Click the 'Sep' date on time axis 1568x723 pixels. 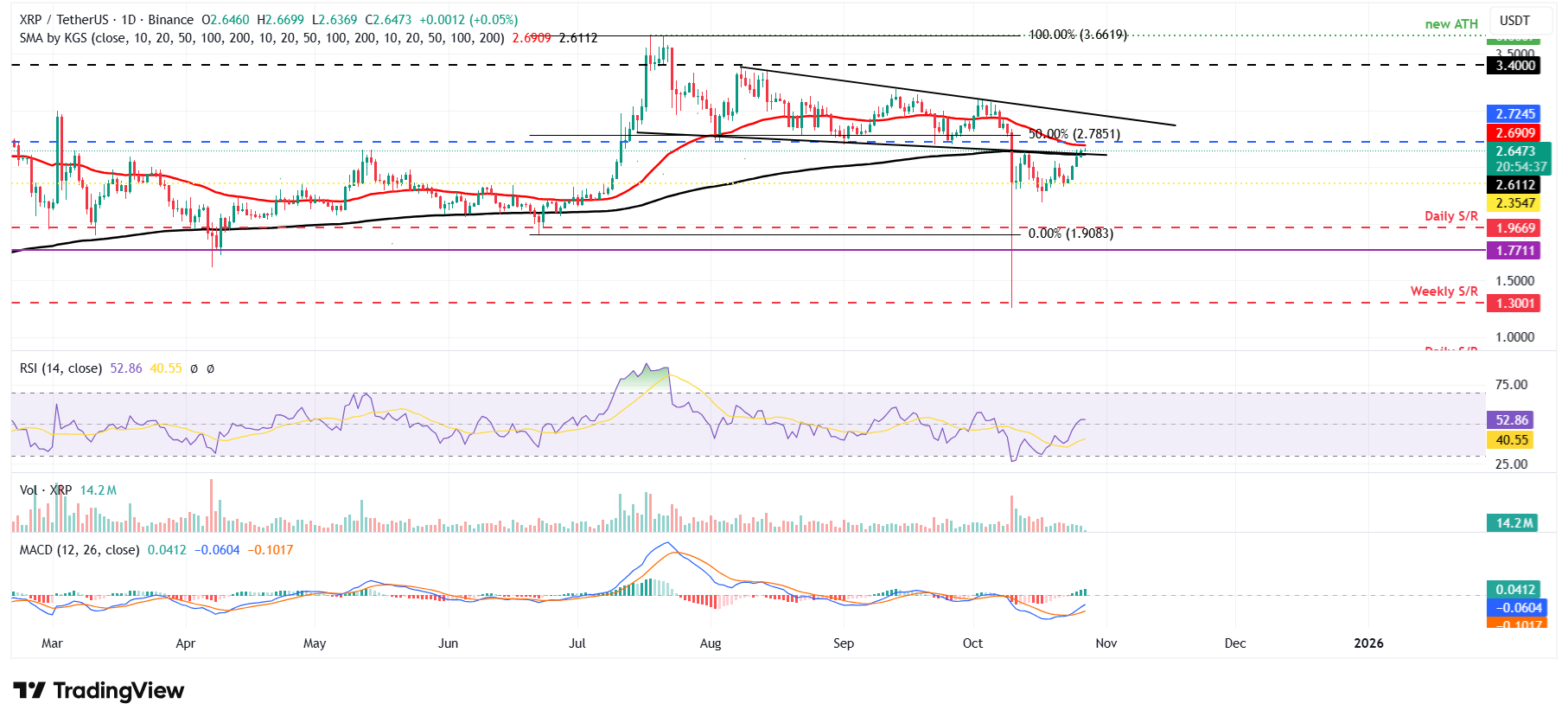coord(844,643)
